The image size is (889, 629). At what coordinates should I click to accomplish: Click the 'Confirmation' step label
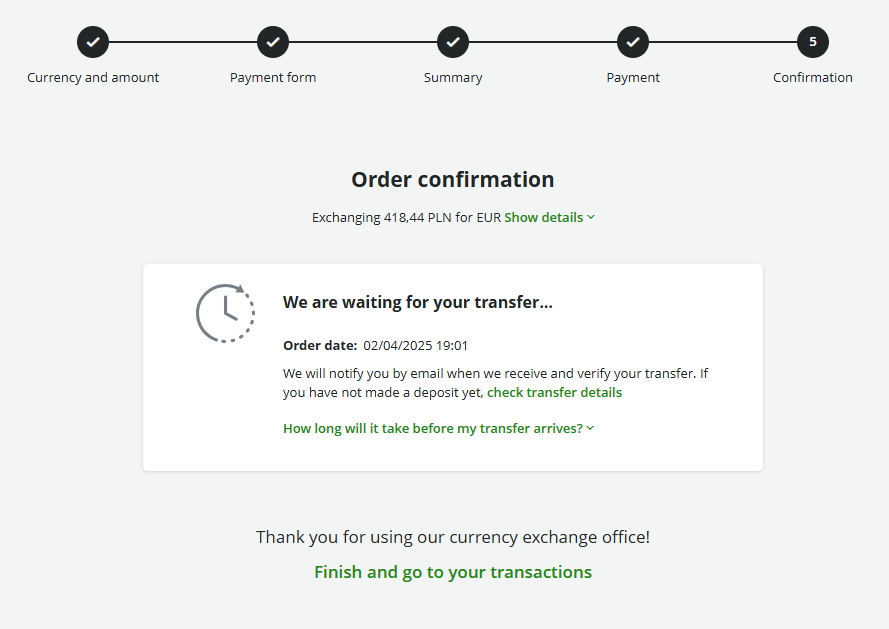pyautogui.click(x=813, y=77)
